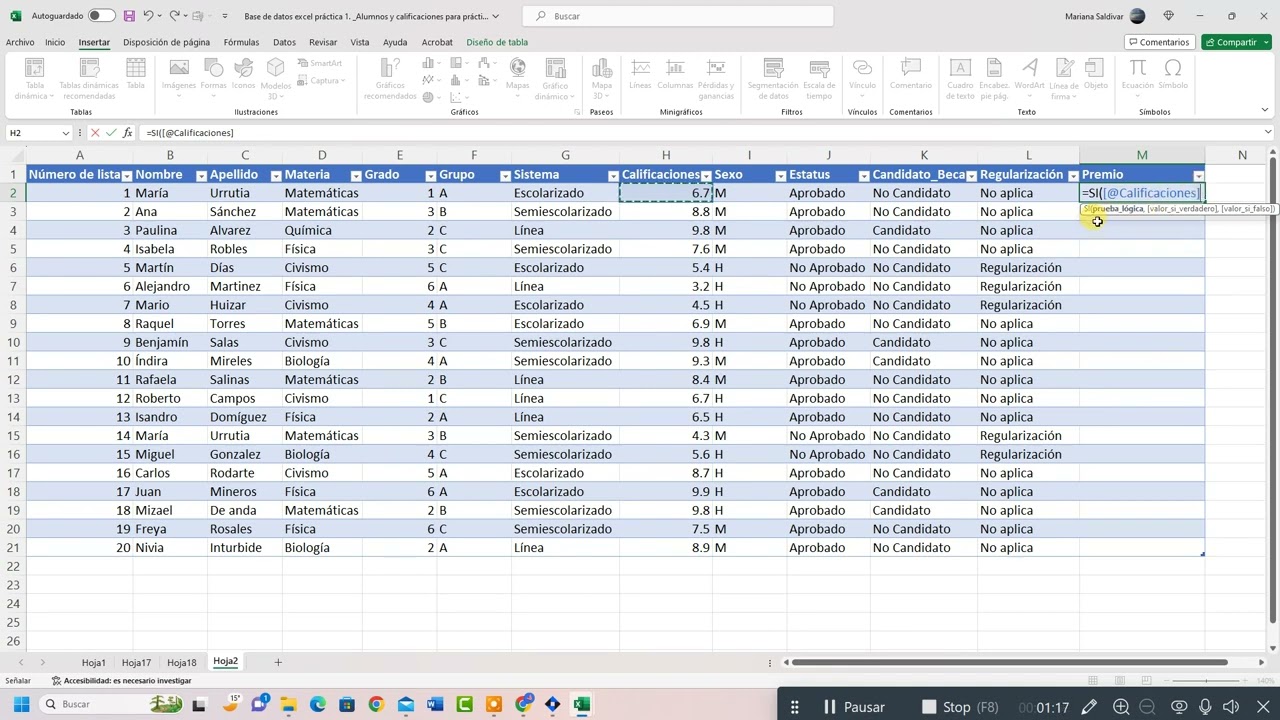Insert a Pérdidas y ganancias sparkline

pos(716,78)
